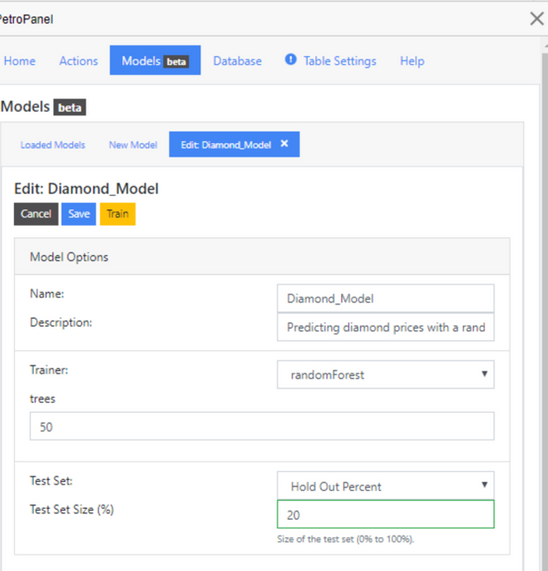Click into the Description field

(x=386, y=327)
